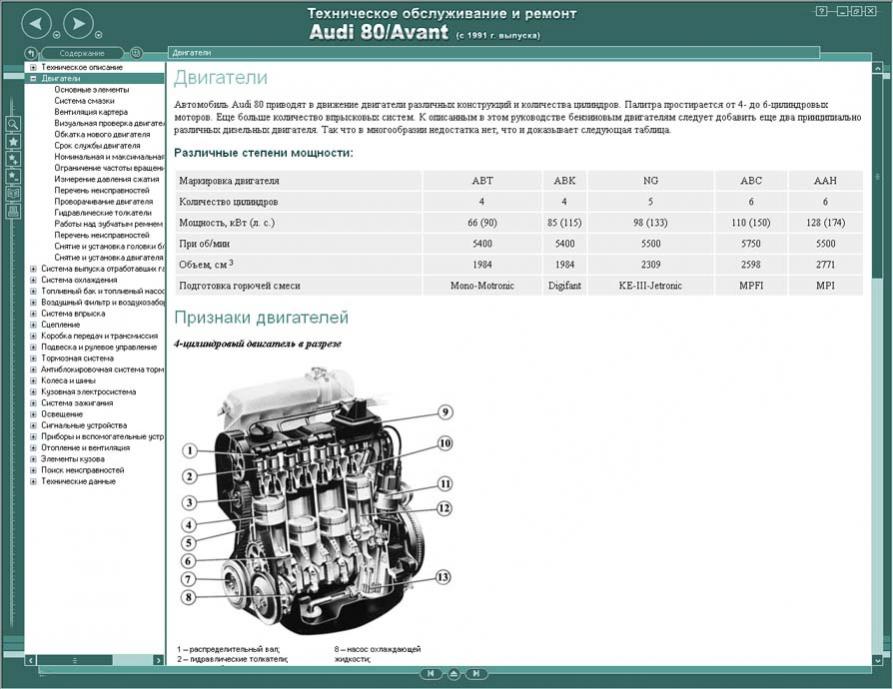
Task: Select Работы над зубчатым ремнем topic
Action: point(109,224)
